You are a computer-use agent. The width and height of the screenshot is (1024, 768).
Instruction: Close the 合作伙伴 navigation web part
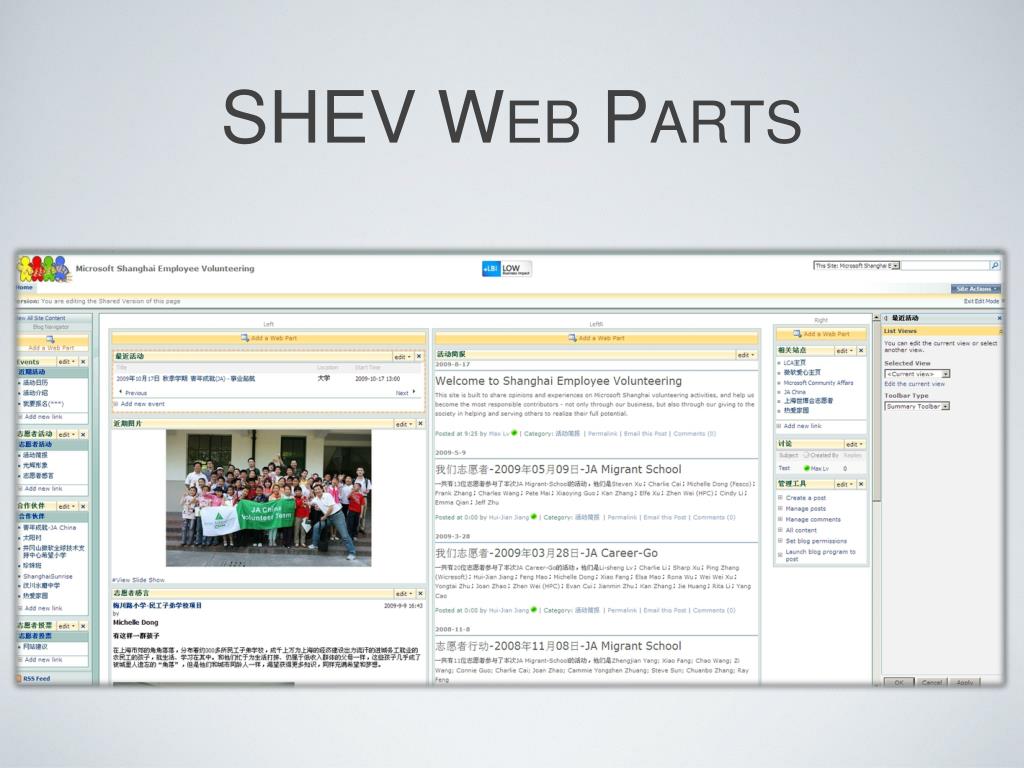(83, 506)
